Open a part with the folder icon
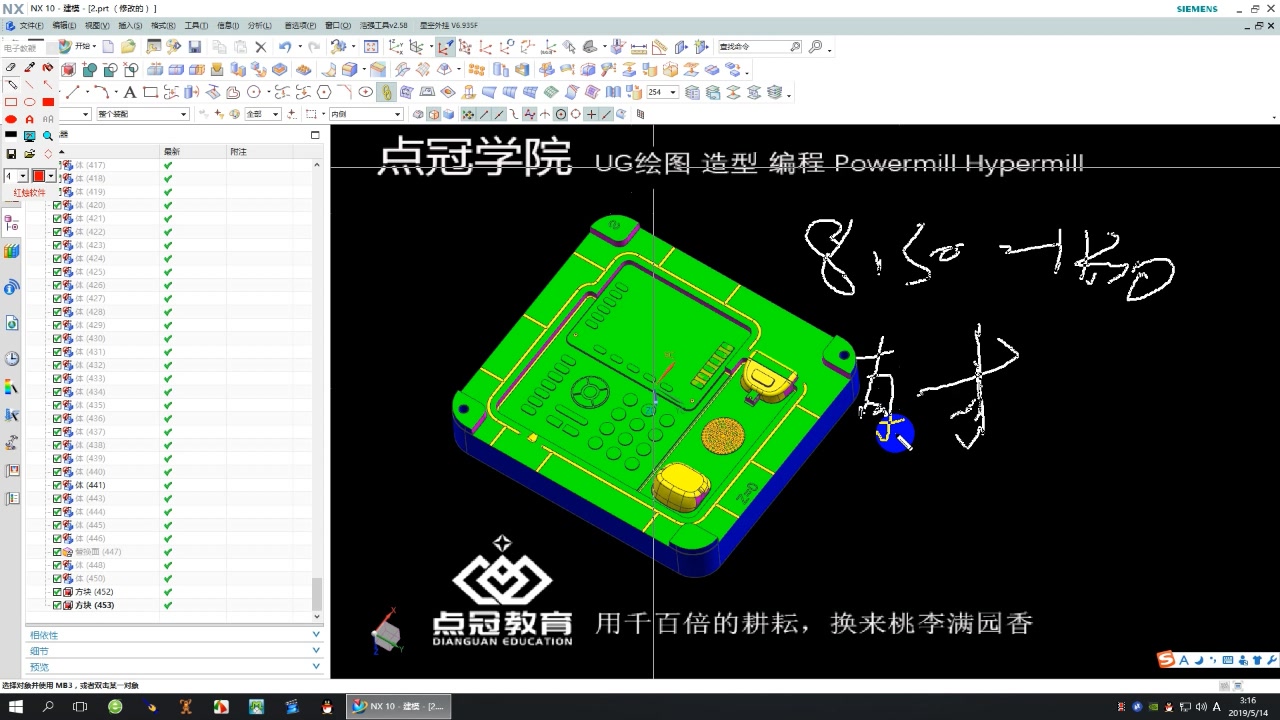The height and width of the screenshot is (720, 1280). coord(127,47)
